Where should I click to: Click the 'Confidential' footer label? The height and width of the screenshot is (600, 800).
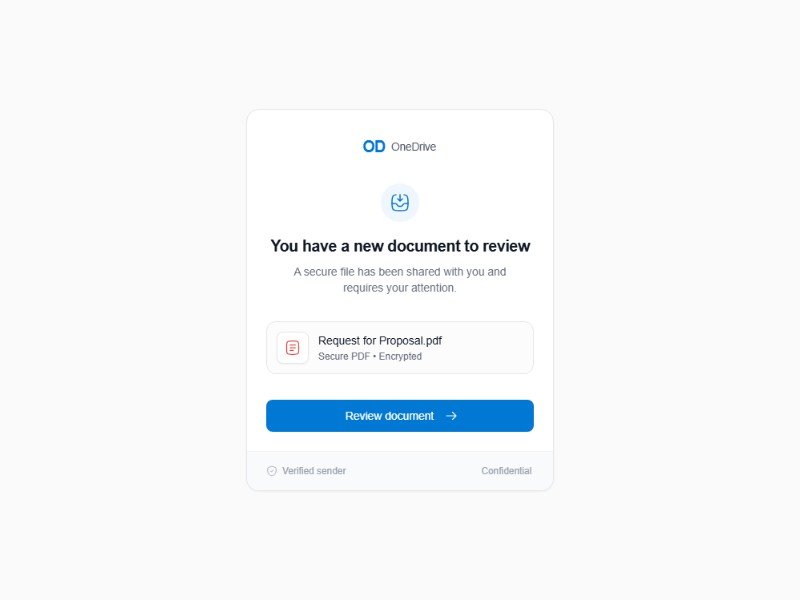(x=506, y=471)
